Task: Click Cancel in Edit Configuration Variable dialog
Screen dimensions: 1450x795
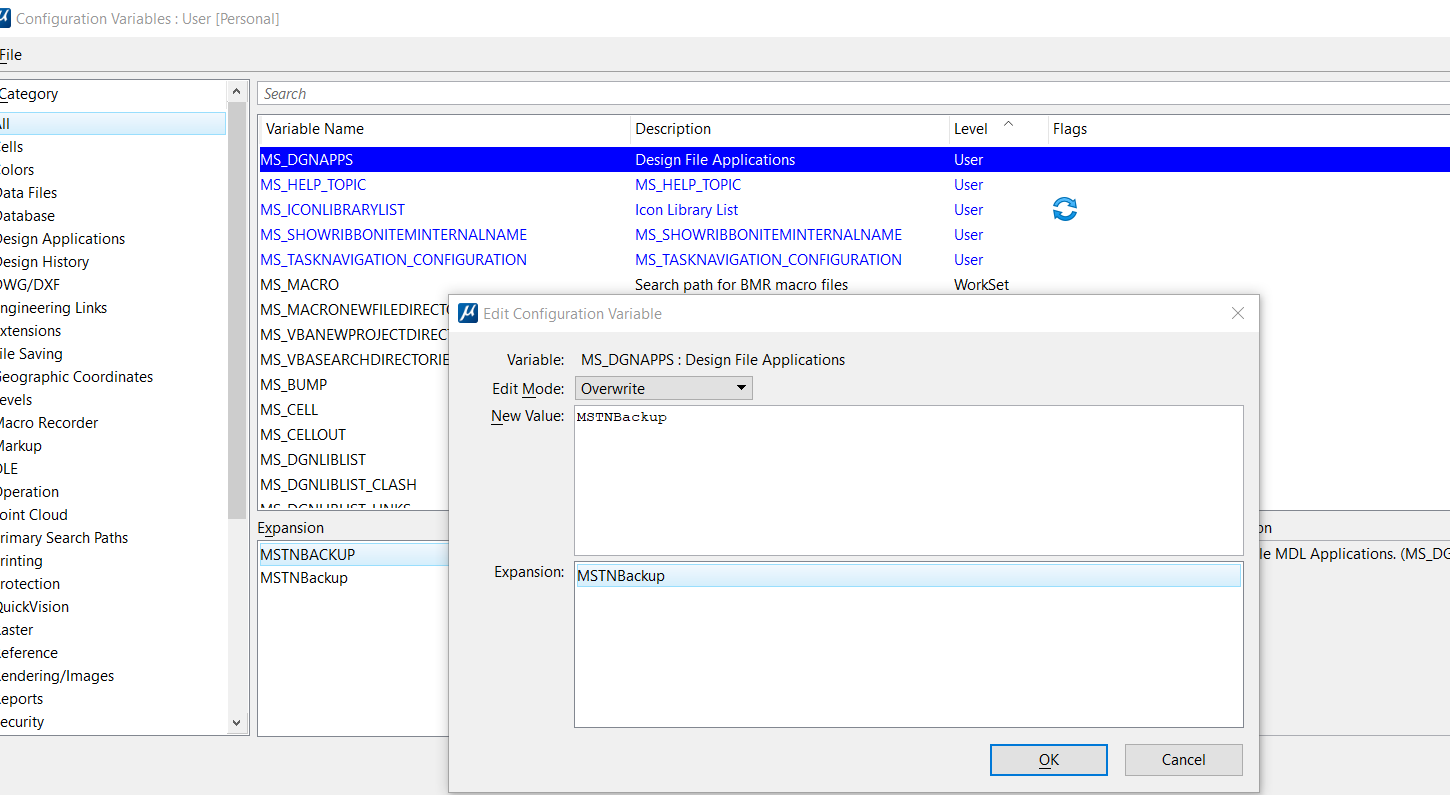Action: click(x=1184, y=759)
